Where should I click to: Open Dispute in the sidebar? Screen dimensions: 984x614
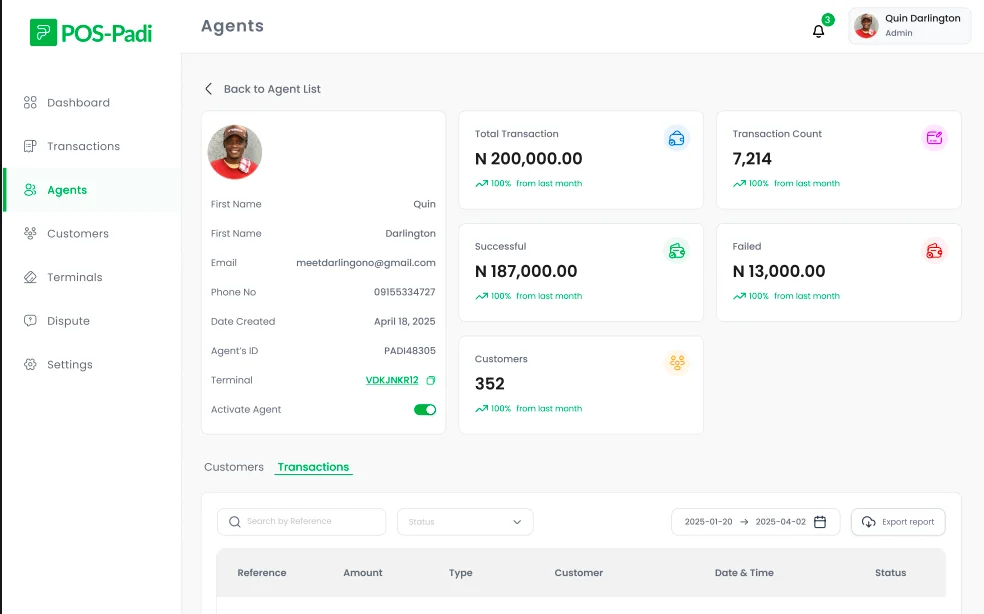[x=68, y=321]
